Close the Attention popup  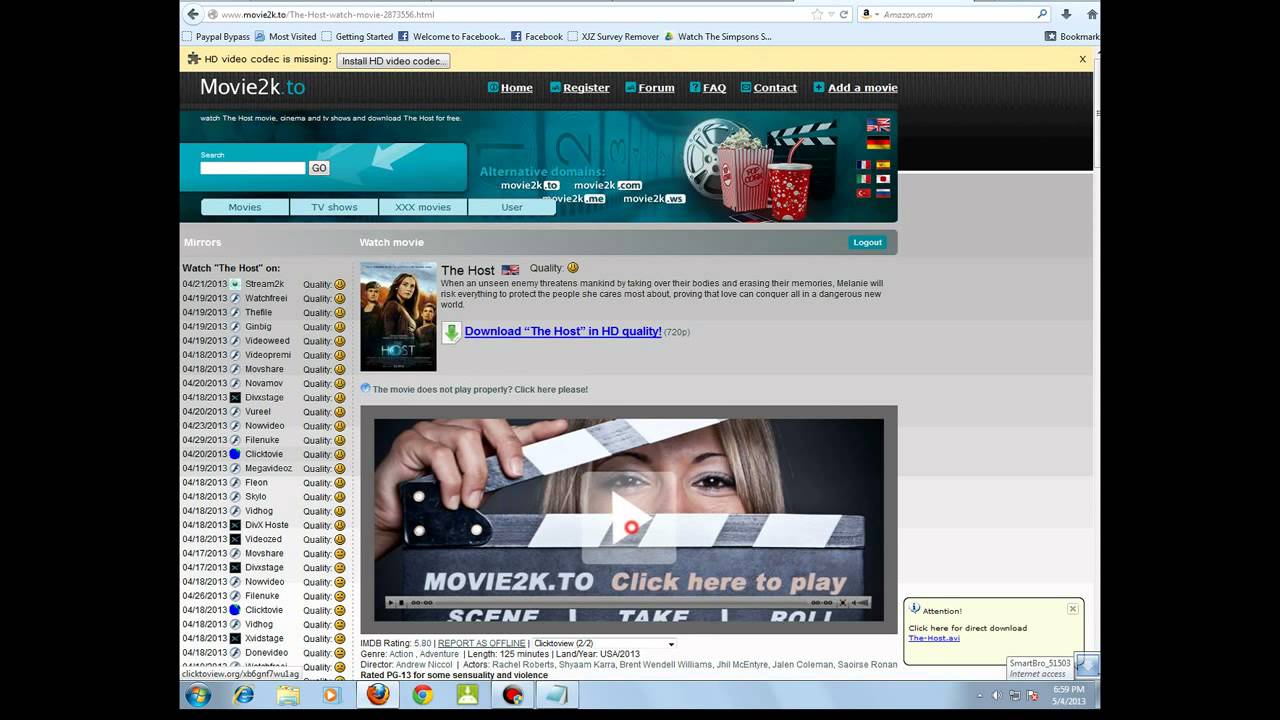point(1072,608)
